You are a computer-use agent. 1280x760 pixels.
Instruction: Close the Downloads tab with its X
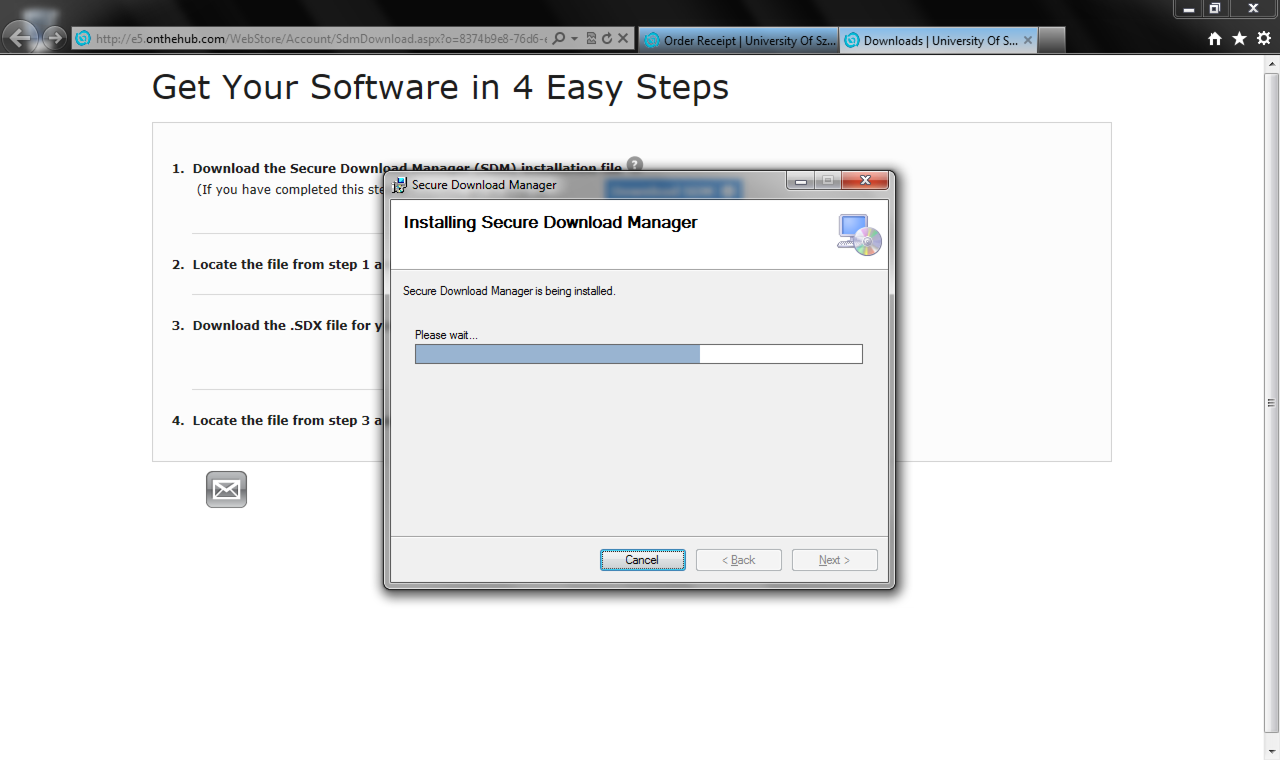[1027, 41]
